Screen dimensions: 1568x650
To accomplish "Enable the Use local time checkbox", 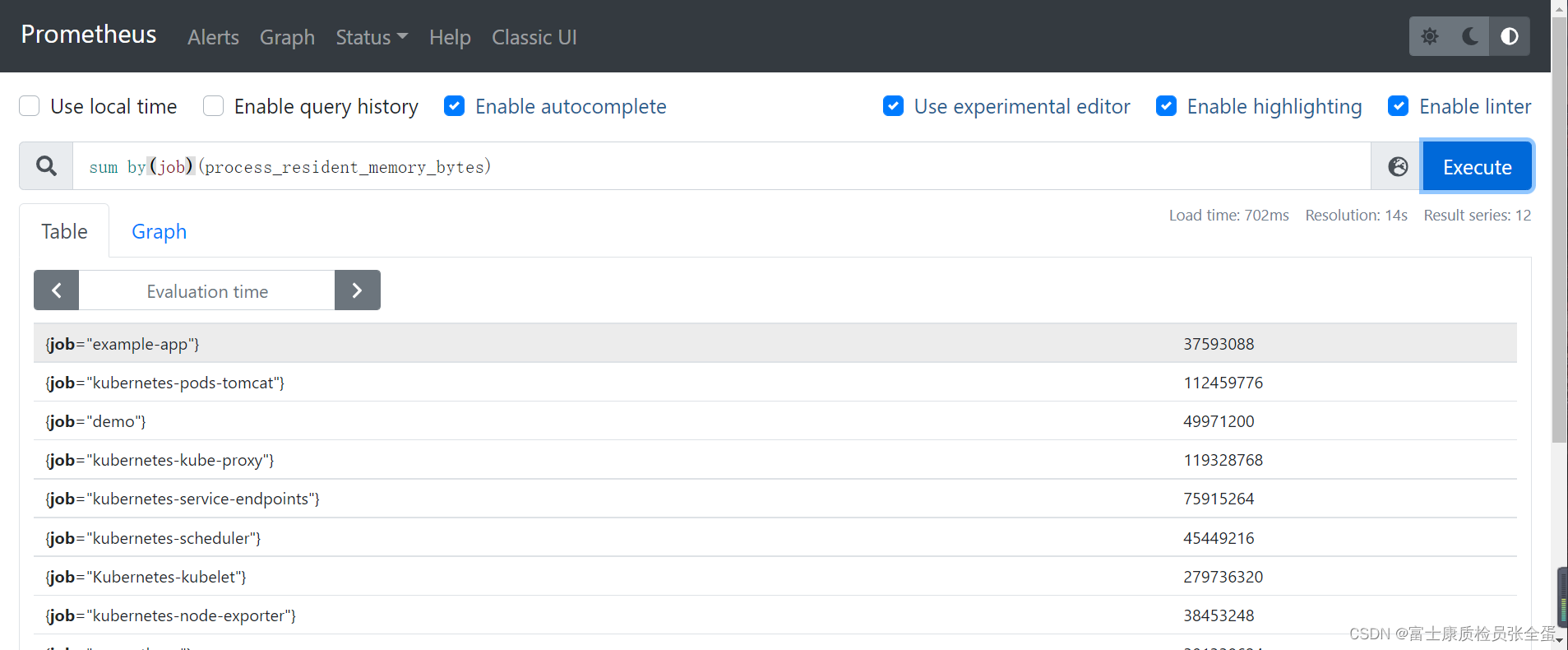I will pos(30,106).
